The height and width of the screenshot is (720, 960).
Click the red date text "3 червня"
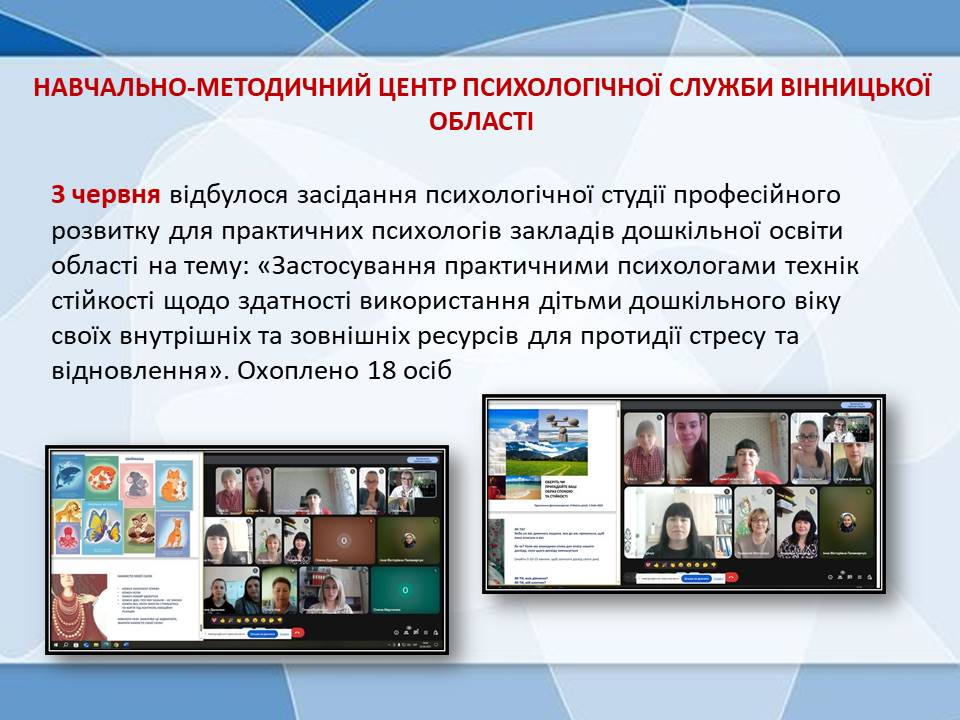point(106,195)
